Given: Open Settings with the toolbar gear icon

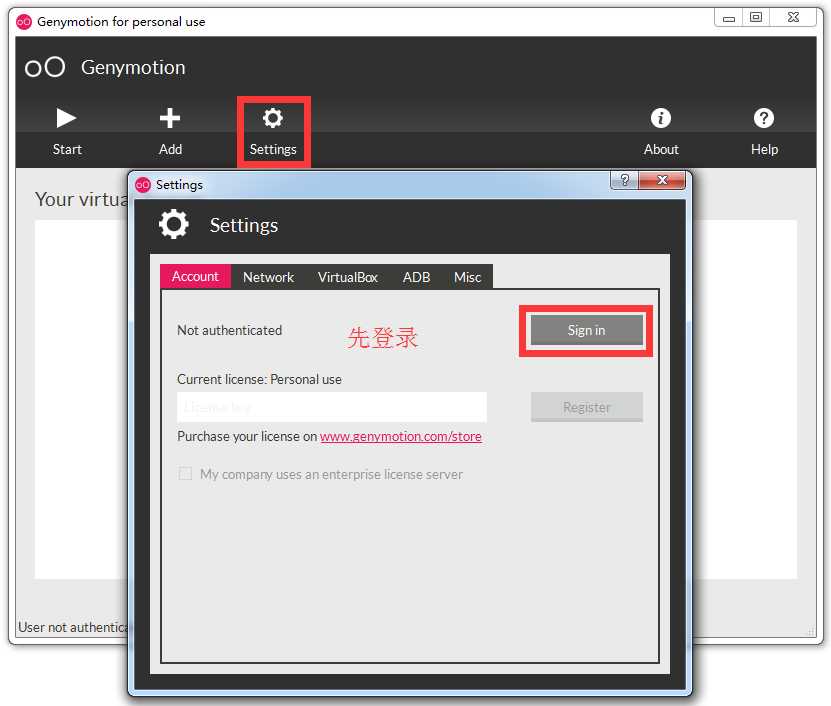Looking at the screenshot, I should (x=273, y=118).
